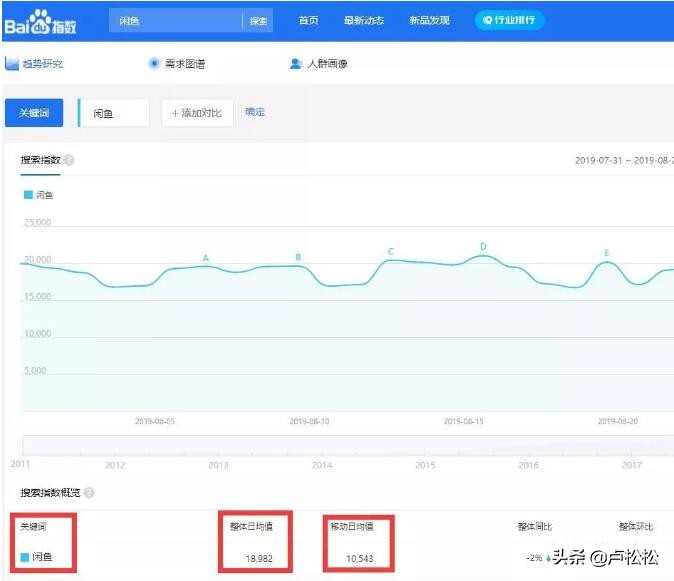Viewport: 674px width, 581px height.
Task: Toggle the 闲鱼 legend swatch in chart
Action: 28,195
